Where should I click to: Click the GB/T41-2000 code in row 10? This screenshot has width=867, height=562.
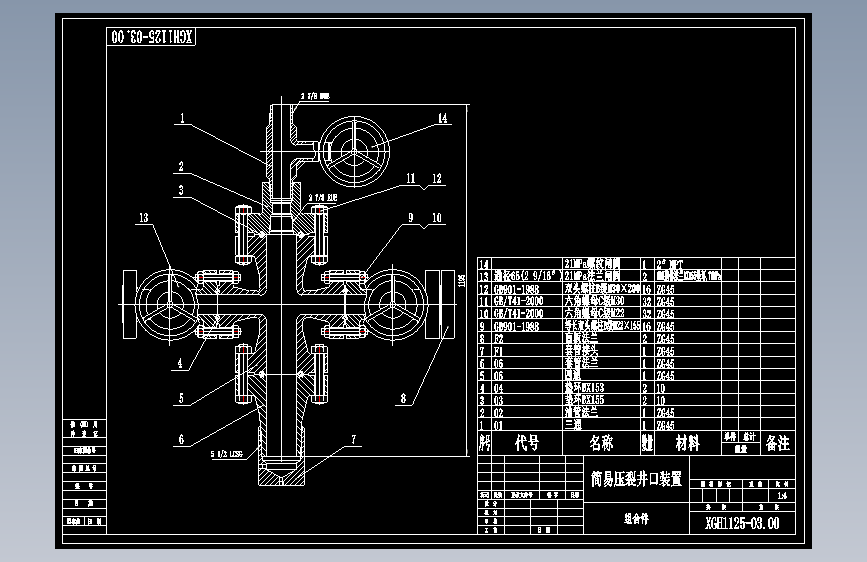tap(519, 314)
